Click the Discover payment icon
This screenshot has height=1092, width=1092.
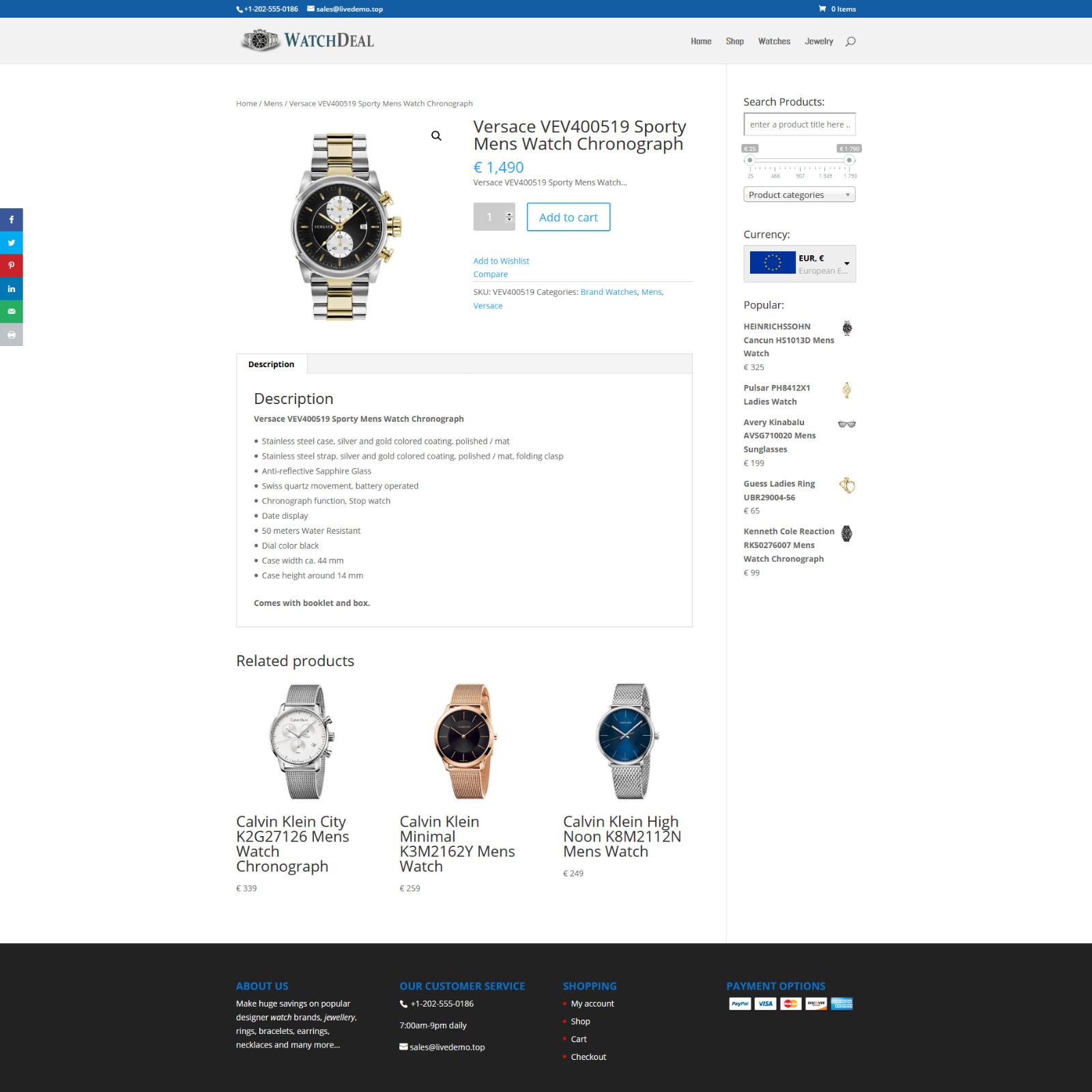coord(816,1003)
